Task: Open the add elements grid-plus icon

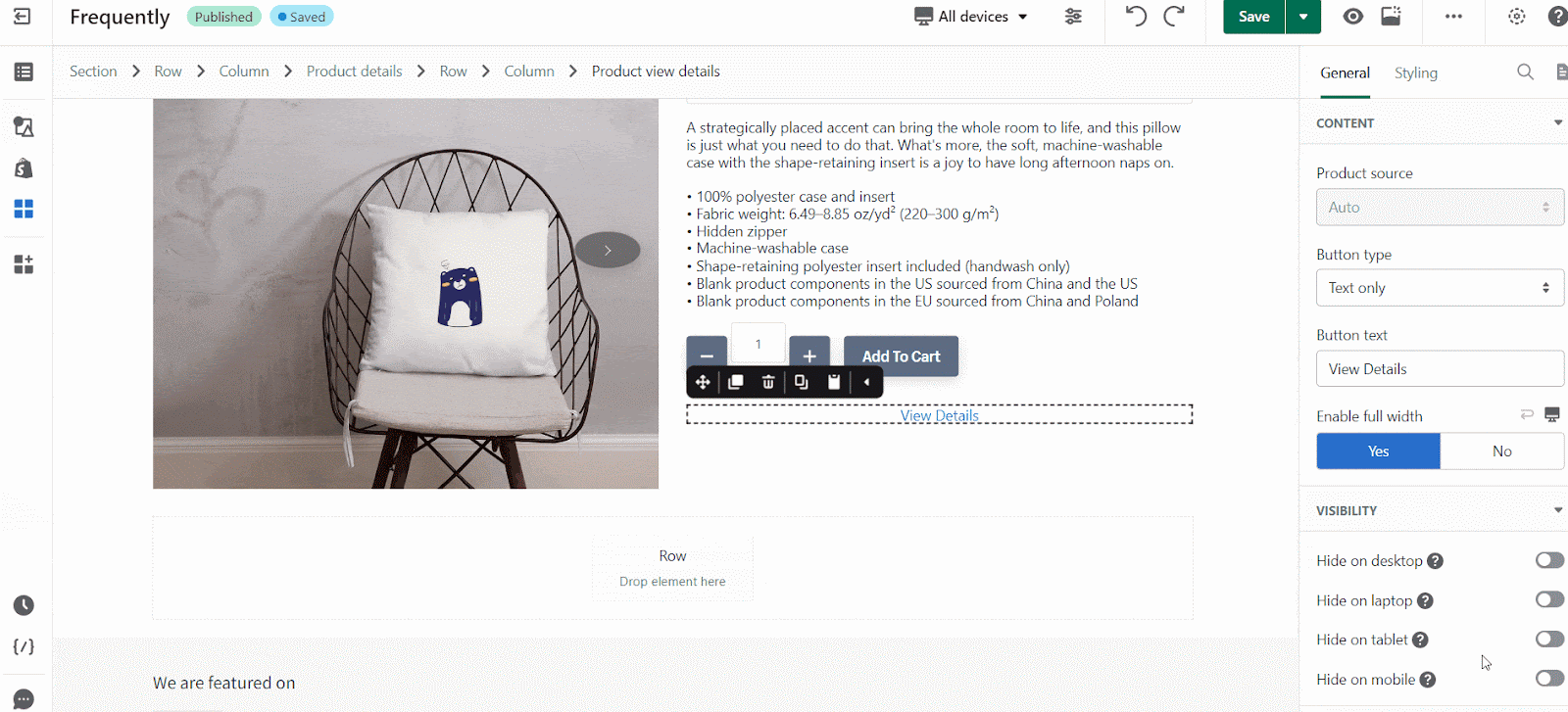Action: pos(24,264)
